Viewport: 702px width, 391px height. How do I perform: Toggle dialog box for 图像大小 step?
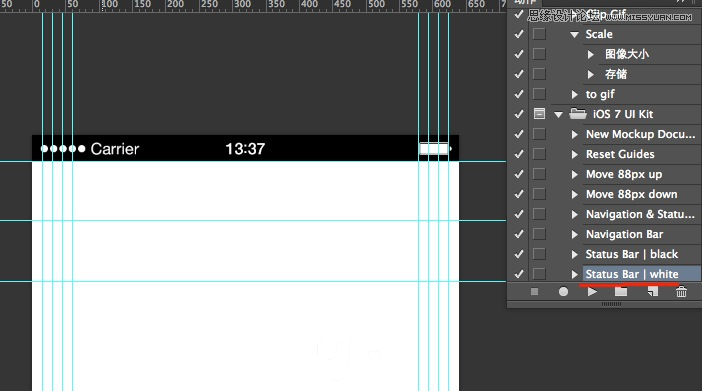[539, 54]
